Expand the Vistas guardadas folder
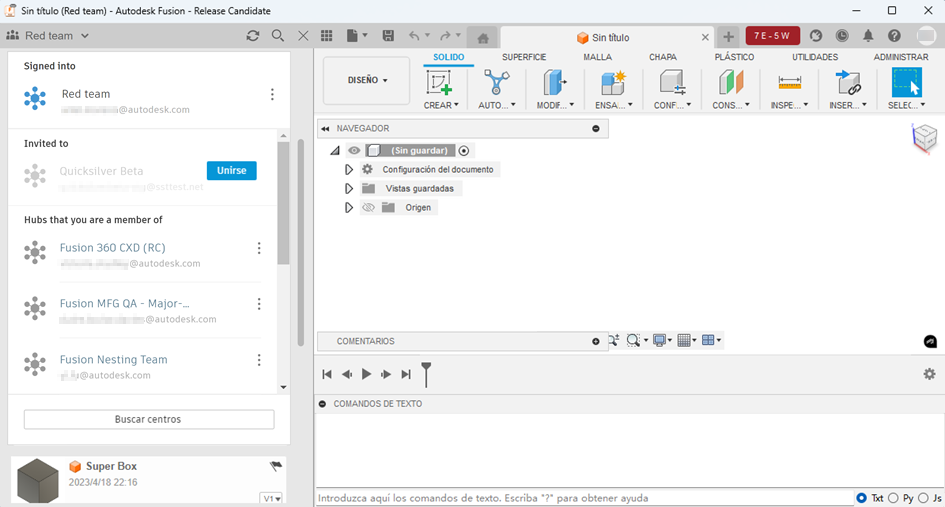The height and width of the screenshot is (507, 945). pyautogui.click(x=349, y=189)
